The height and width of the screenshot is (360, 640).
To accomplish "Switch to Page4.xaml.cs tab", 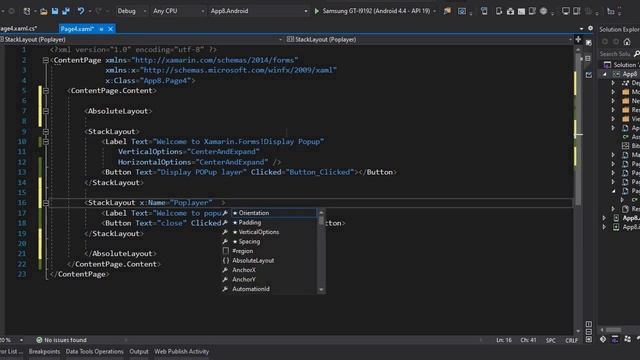I will 18,29.
